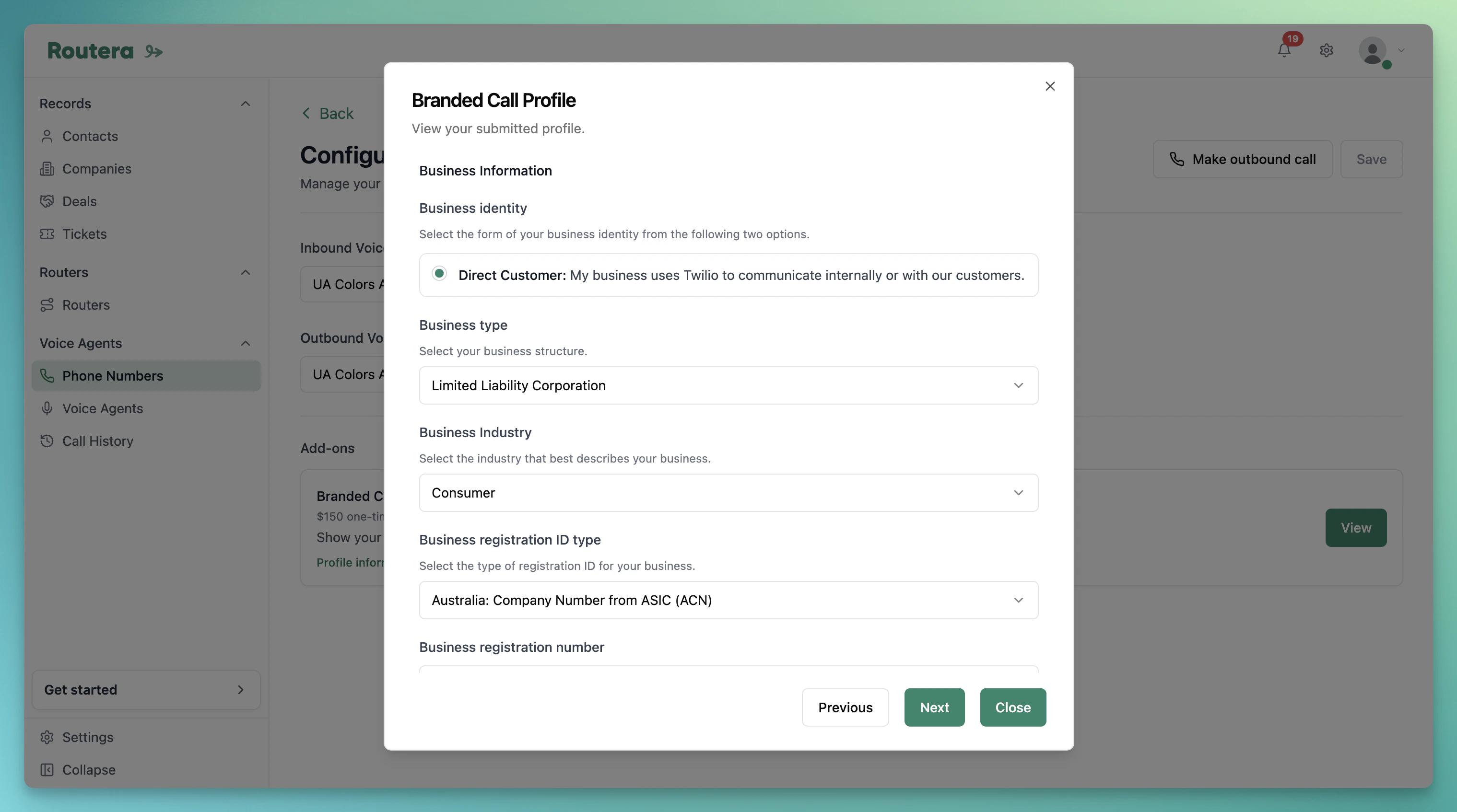
Task: Collapse the Records section
Action: click(x=245, y=104)
